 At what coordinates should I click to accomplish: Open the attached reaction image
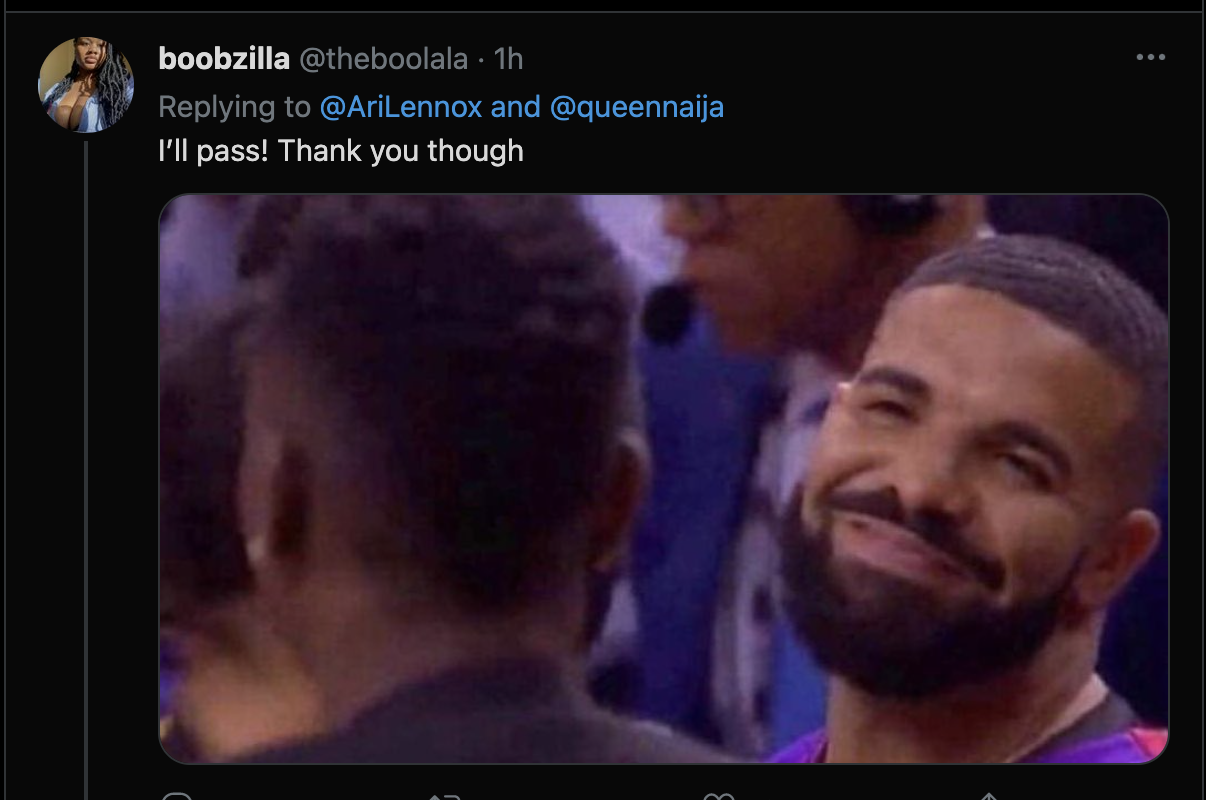[664, 479]
